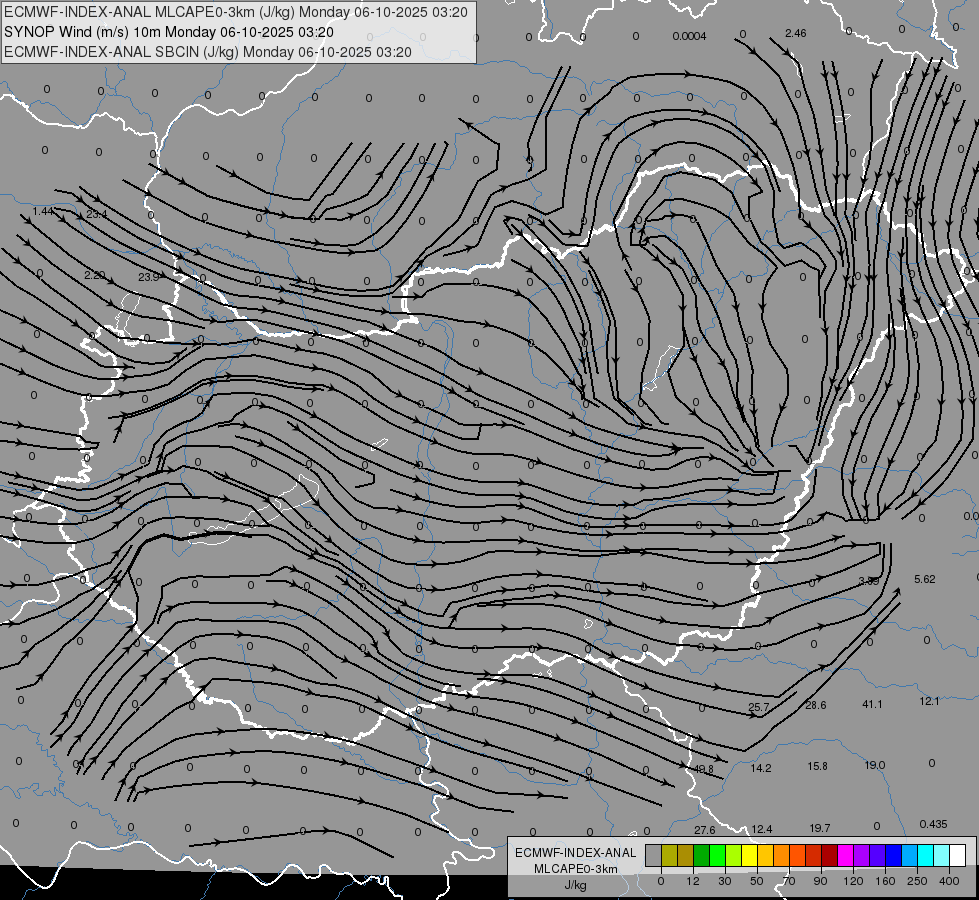Click the 'ECMWF-INDEX-ANAL MLCAPE0-3km' title line
The width and height of the screenshot is (979, 900).
(x=235, y=12)
